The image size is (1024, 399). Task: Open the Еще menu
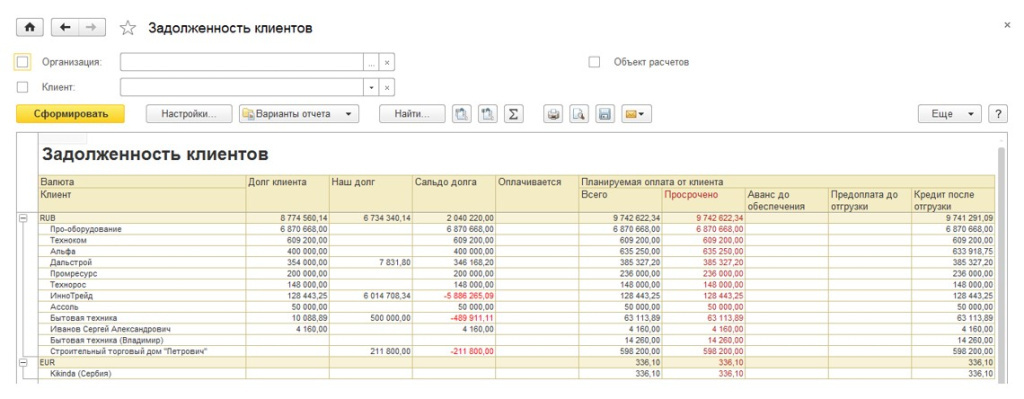[x=950, y=114]
